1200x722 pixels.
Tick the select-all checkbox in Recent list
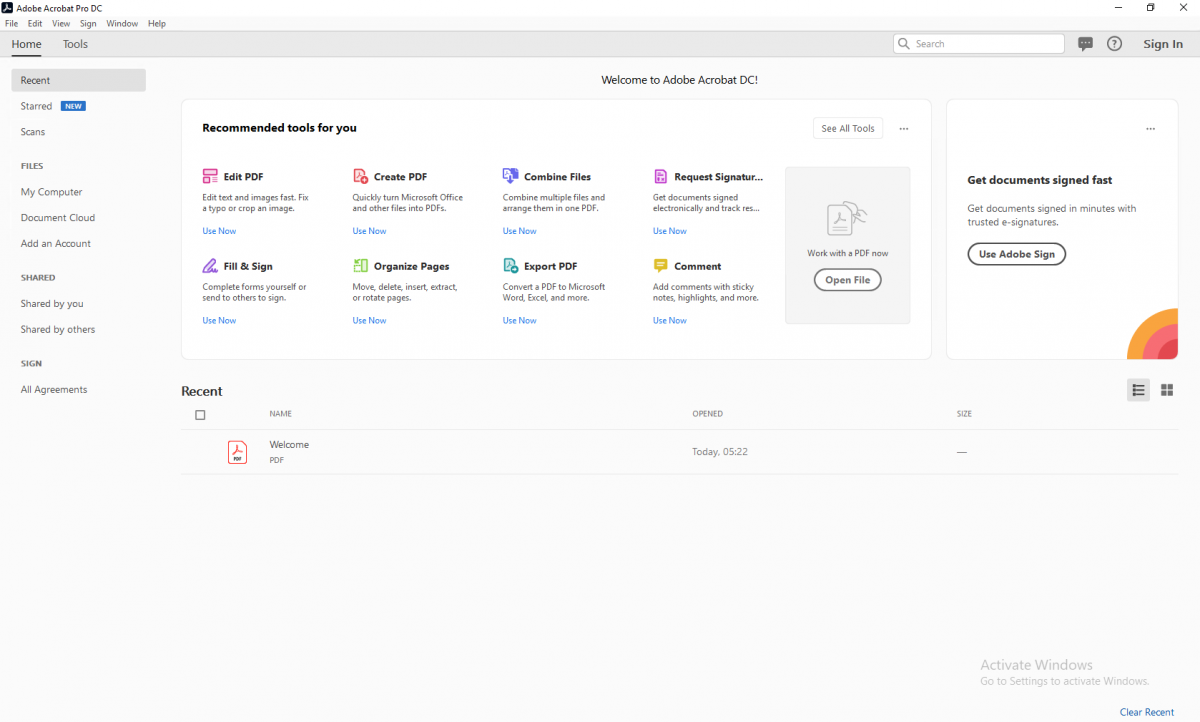[200, 415]
